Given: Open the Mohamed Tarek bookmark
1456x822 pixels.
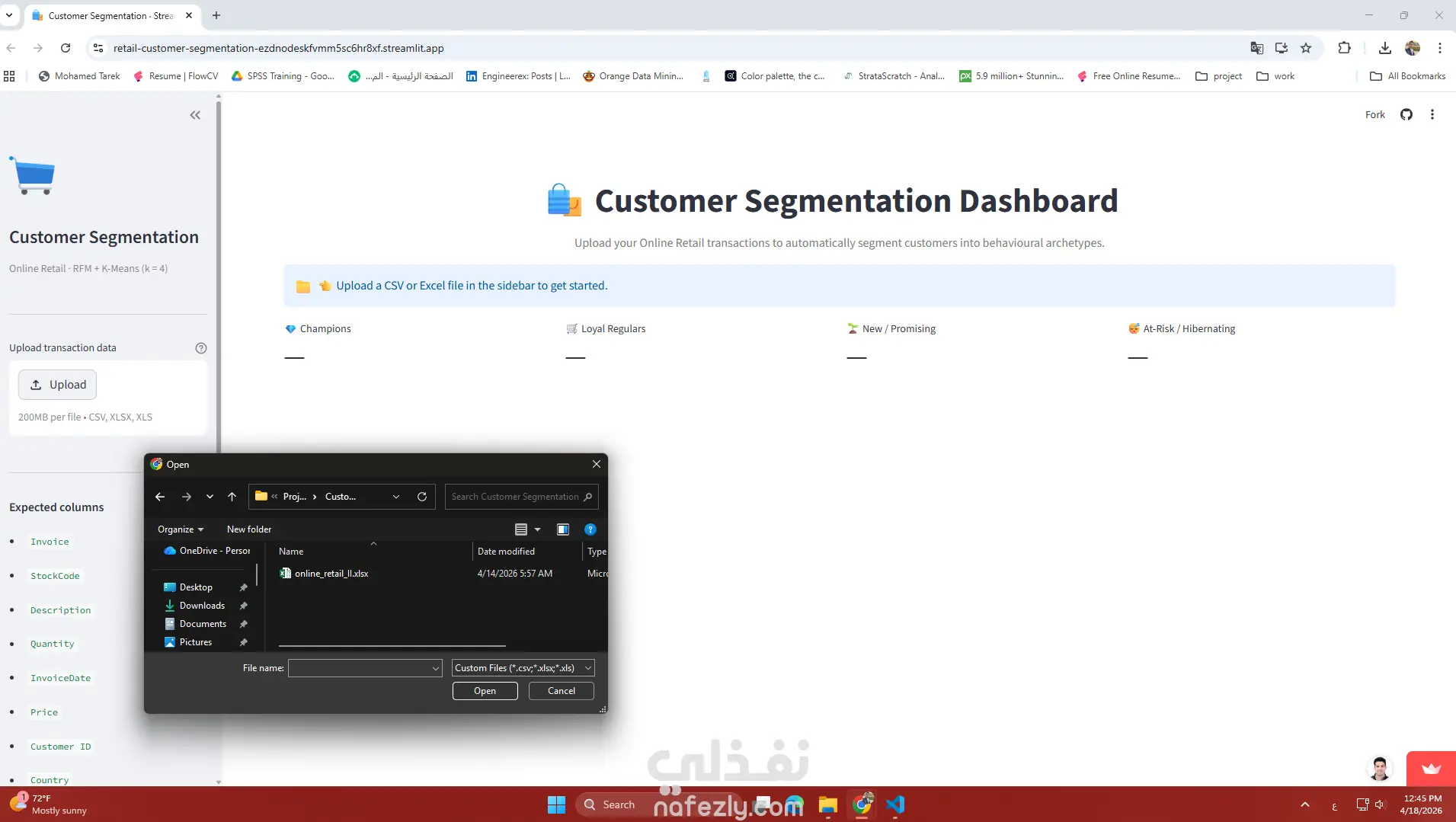Looking at the screenshot, I should pyautogui.click(x=79, y=76).
